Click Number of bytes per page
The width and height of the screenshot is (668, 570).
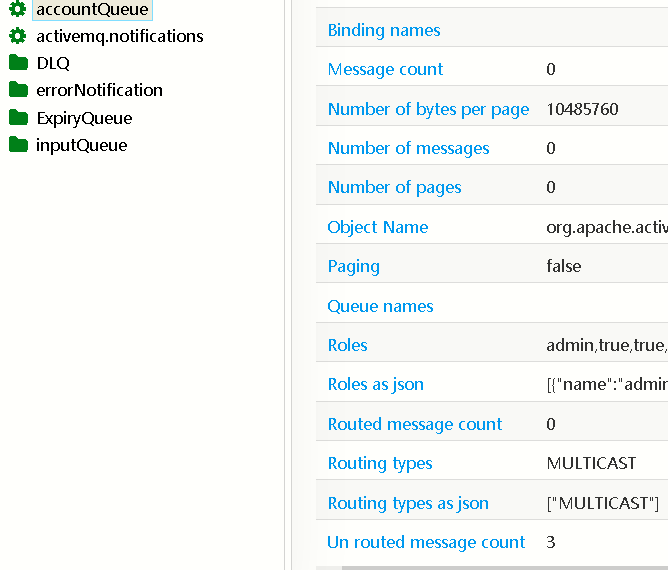(428, 109)
